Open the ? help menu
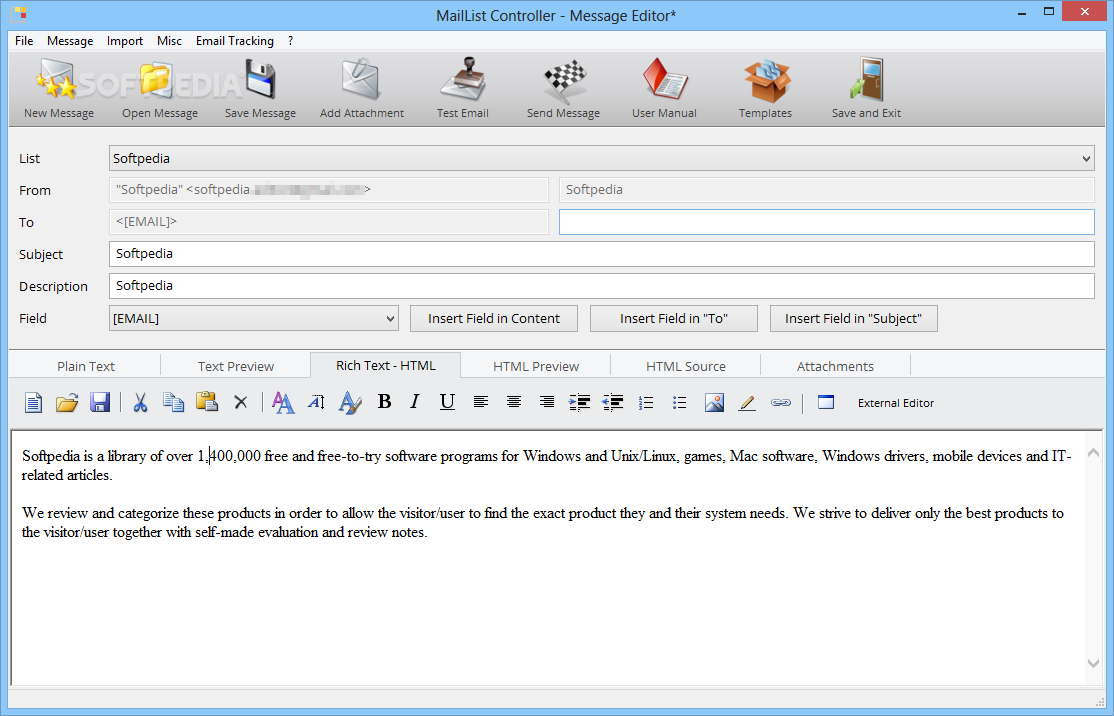This screenshot has width=1114, height=716. point(291,40)
